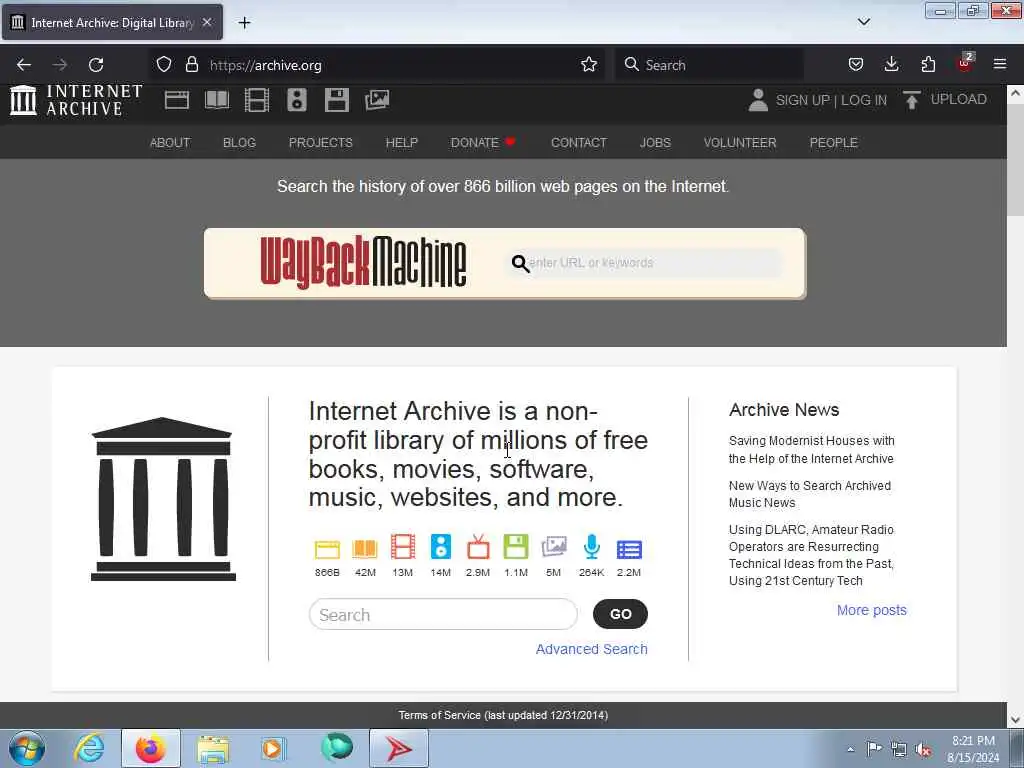The height and width of the screenshot is (768, 1024).
Task: Bookmark this page with the star icon
Action: [x=589, y=65]
